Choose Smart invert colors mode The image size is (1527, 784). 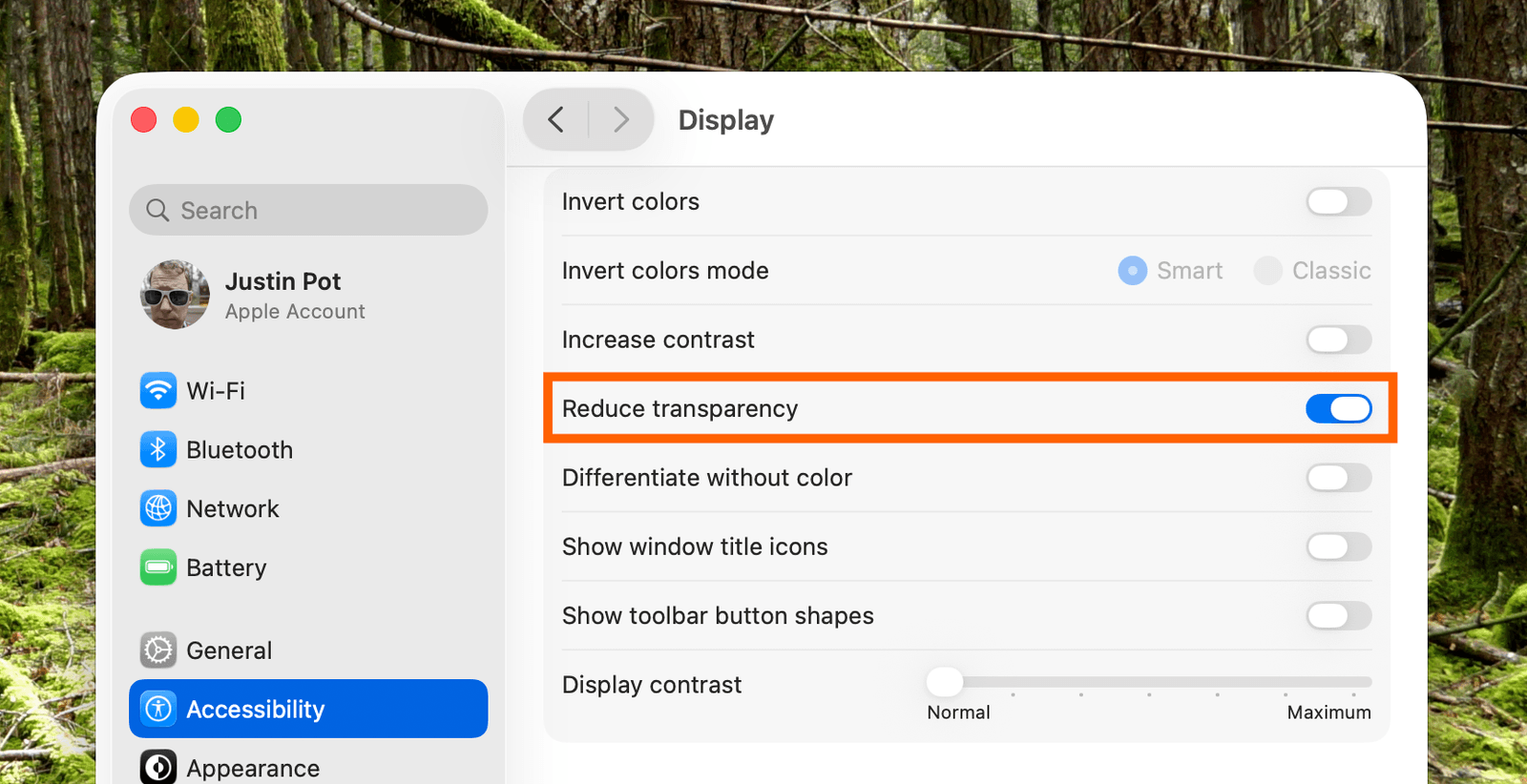point(1133,271)
